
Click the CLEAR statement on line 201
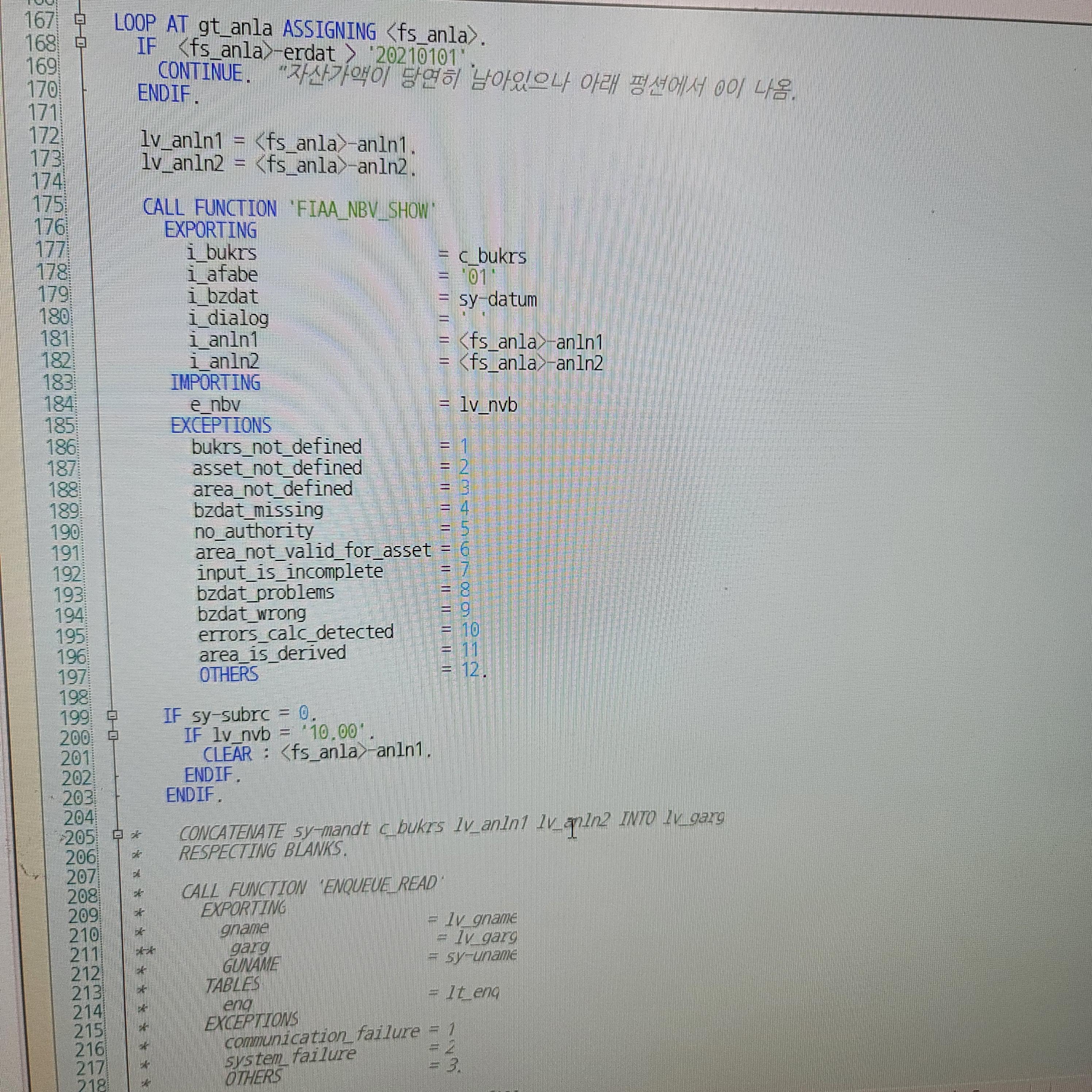tap(317, 753)
